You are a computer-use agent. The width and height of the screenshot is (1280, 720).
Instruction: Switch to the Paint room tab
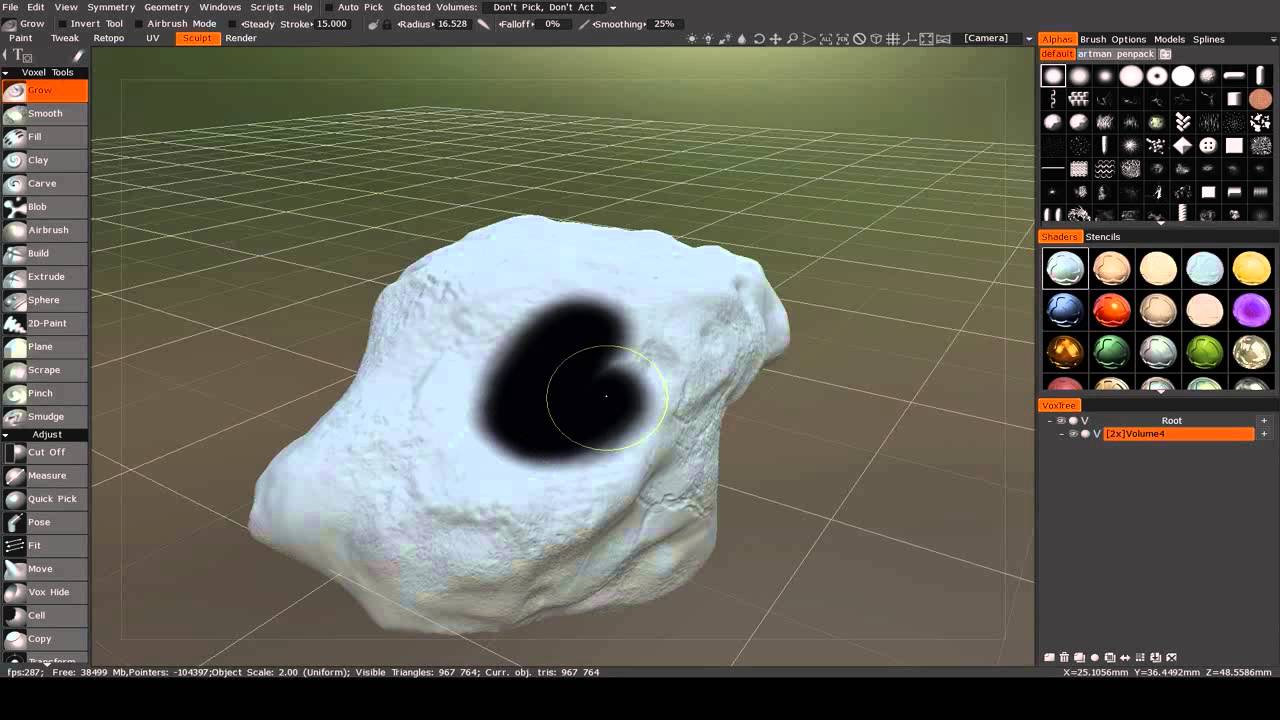21,38
